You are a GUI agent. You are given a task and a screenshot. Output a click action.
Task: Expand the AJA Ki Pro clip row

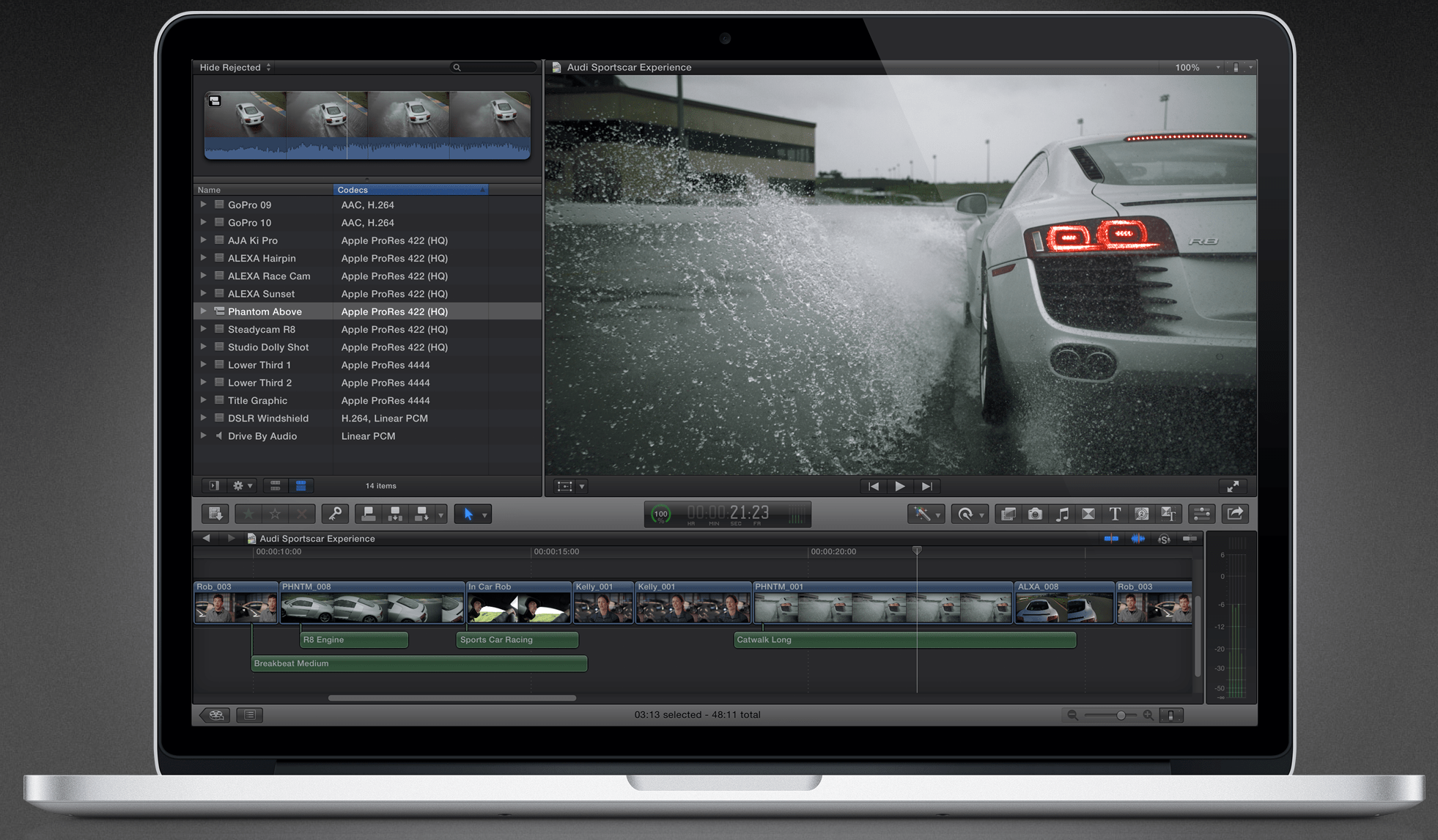tap(203, 240)
